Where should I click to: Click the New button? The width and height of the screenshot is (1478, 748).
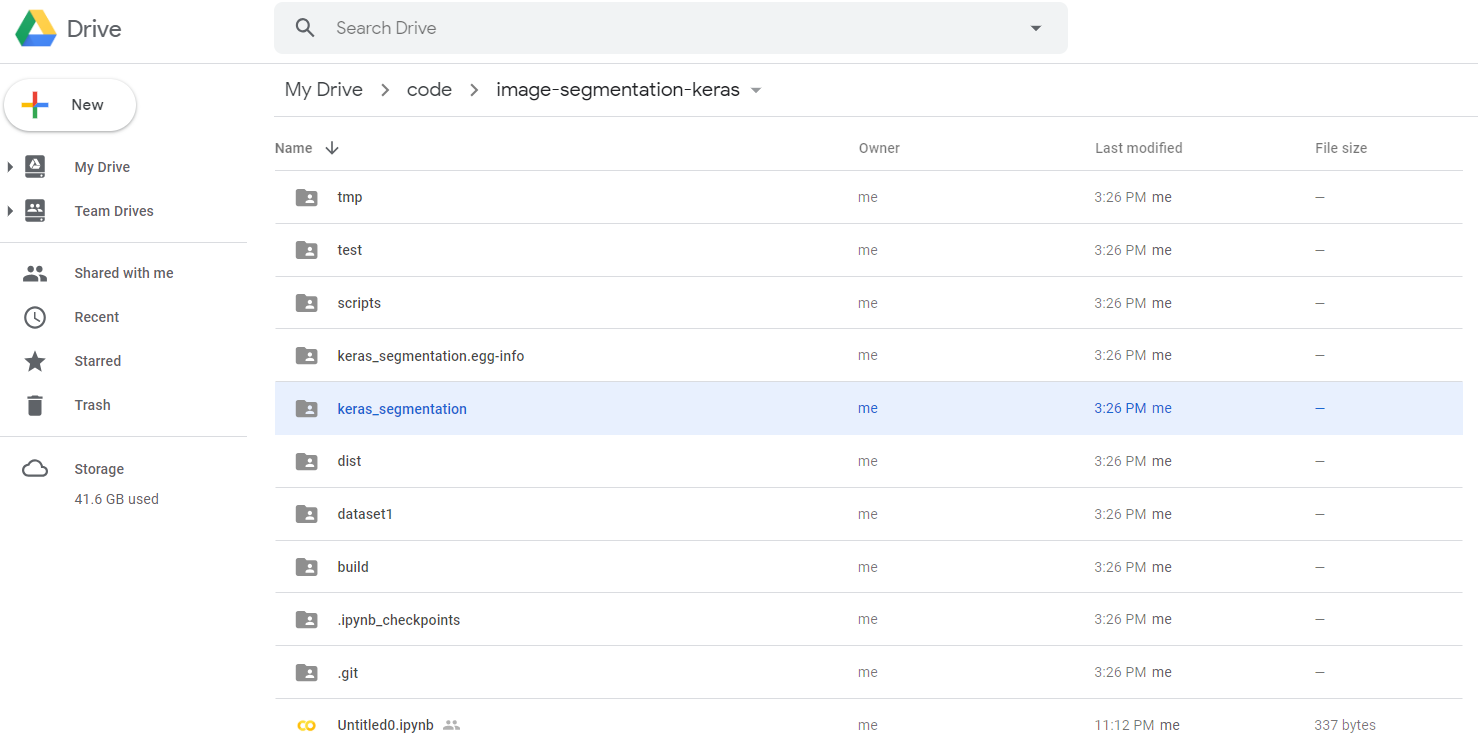[x=70, y=104]
